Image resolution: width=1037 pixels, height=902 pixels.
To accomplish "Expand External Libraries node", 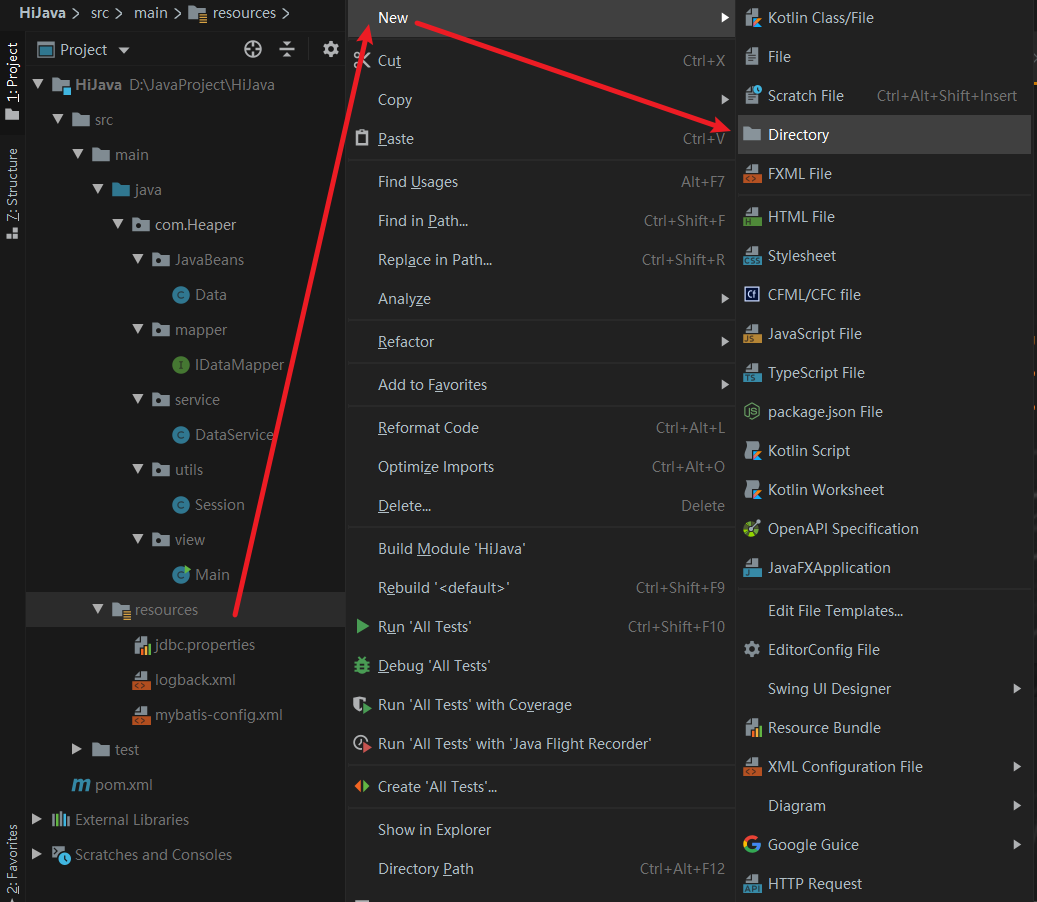I will tap(37, 819).
